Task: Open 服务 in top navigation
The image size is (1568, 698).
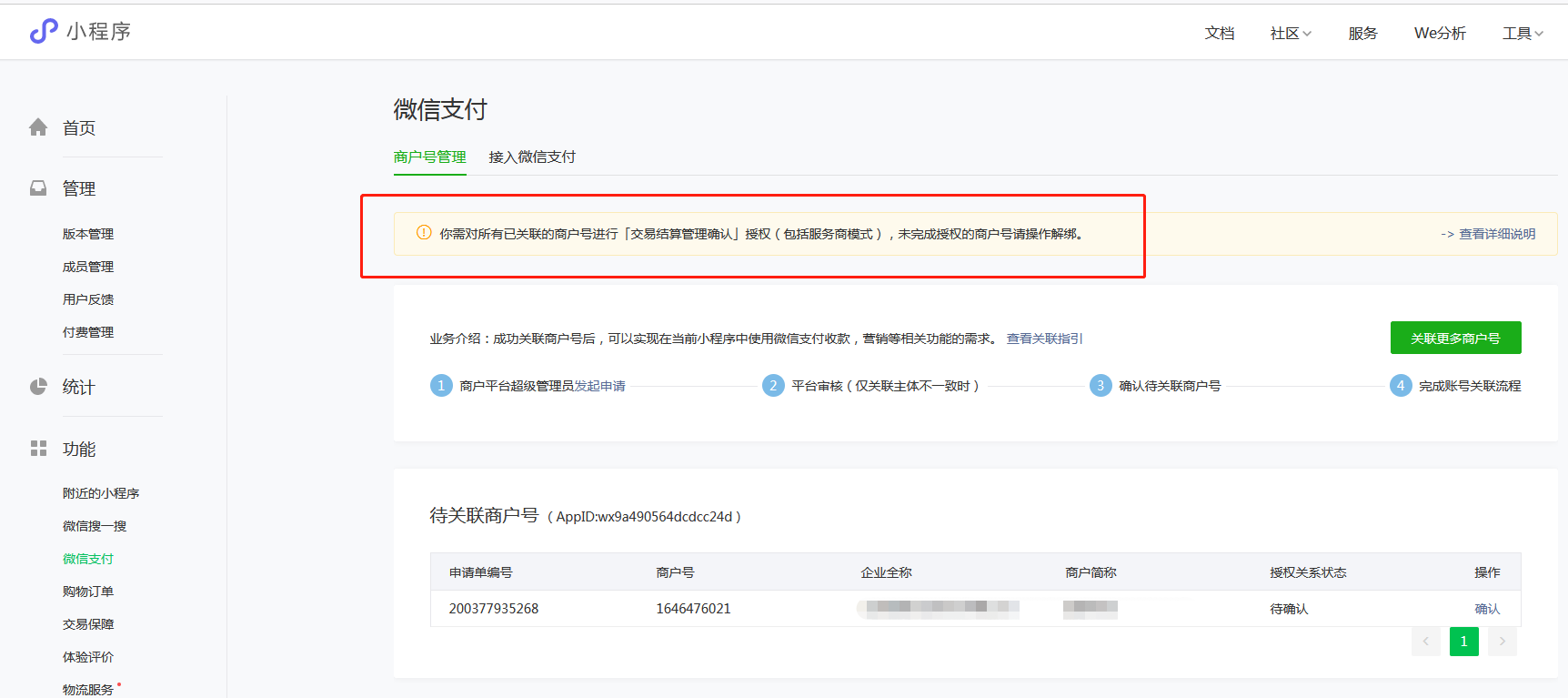Action: tap(1362, 34)
